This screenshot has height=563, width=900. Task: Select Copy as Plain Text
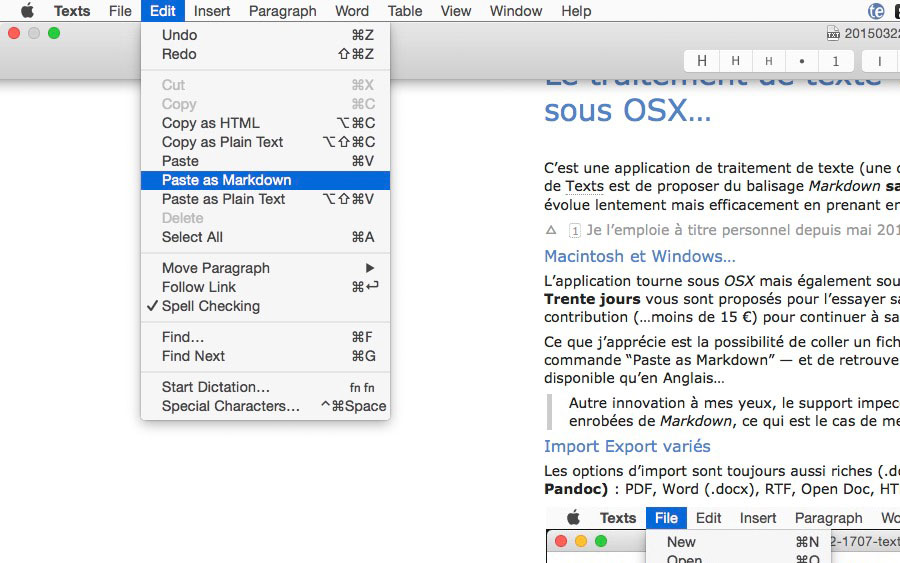[x=265, y=142]
